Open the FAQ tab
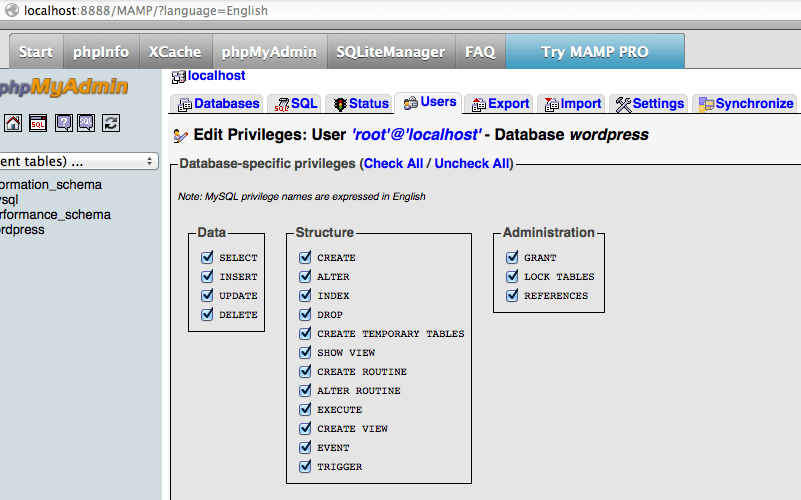This screenshot has height=500, width=801. (x=480, y=52)
